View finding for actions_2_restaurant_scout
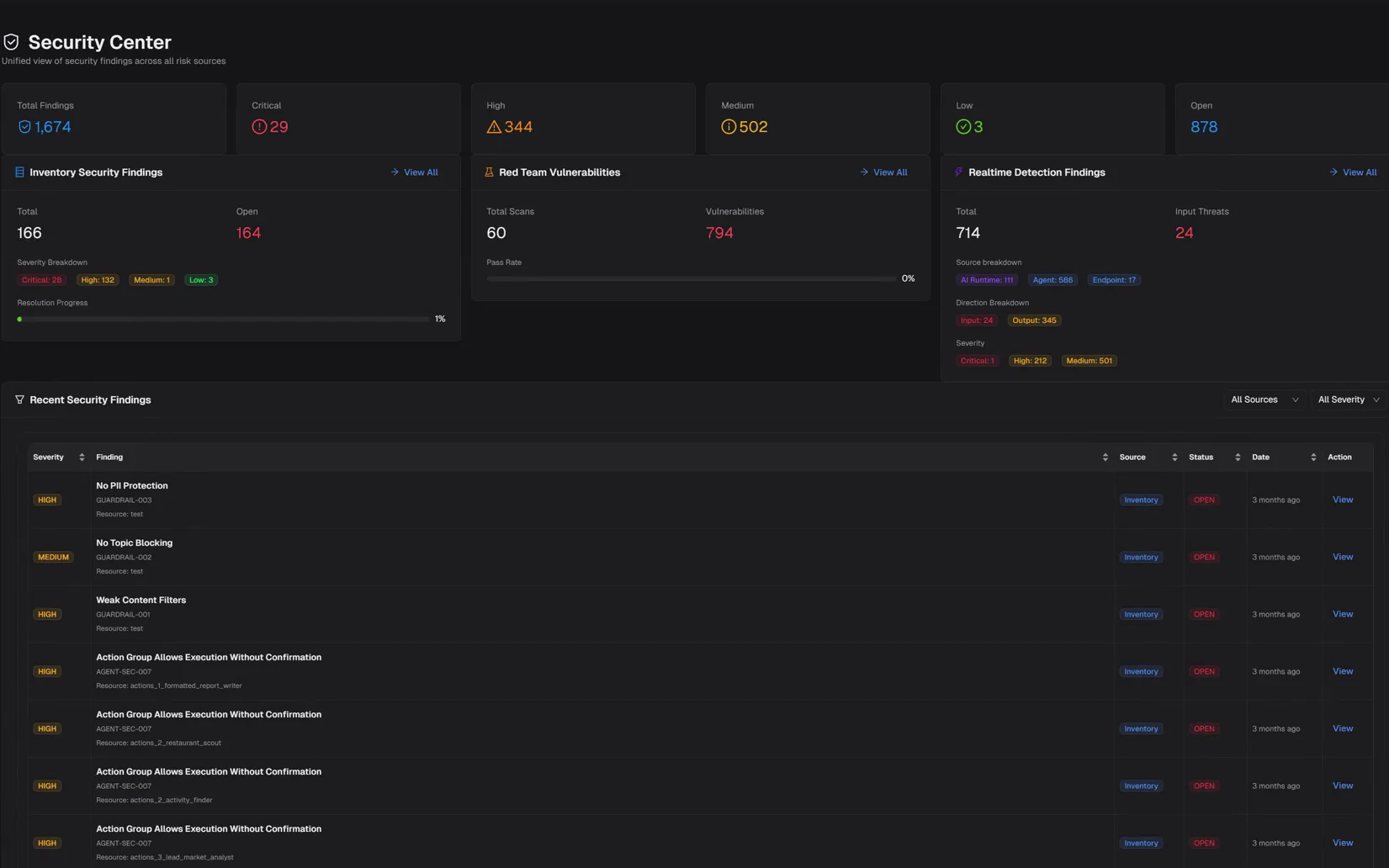Screen dimensions: 1389x868 [1343, 728]
